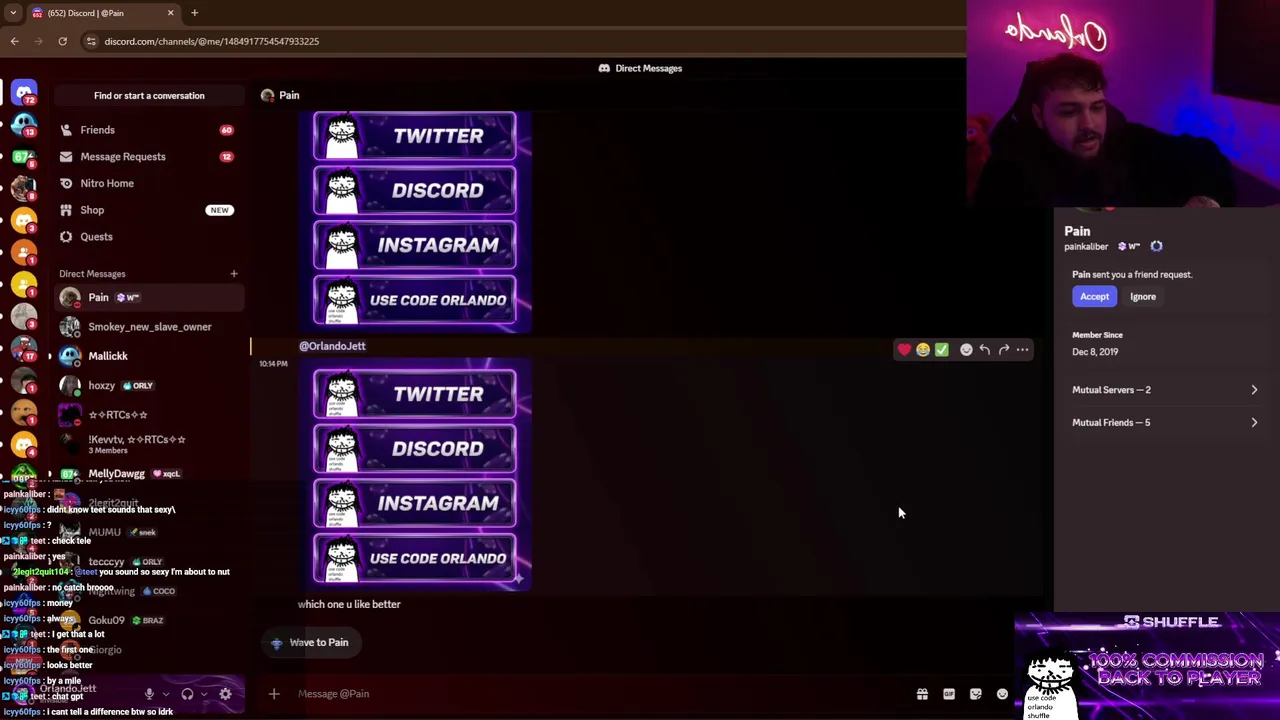
Task: Open Discord home with the 72 badge
Action: [24, 93]
